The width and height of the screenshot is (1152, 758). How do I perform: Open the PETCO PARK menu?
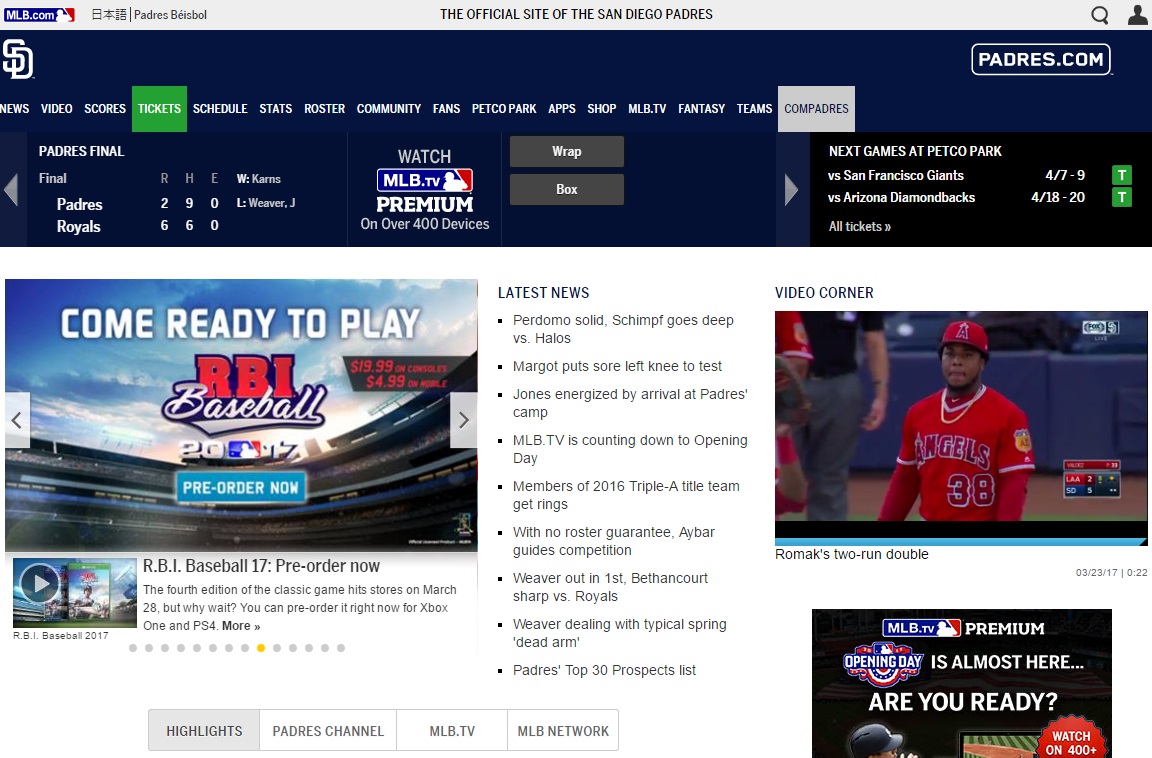[504, 109]
